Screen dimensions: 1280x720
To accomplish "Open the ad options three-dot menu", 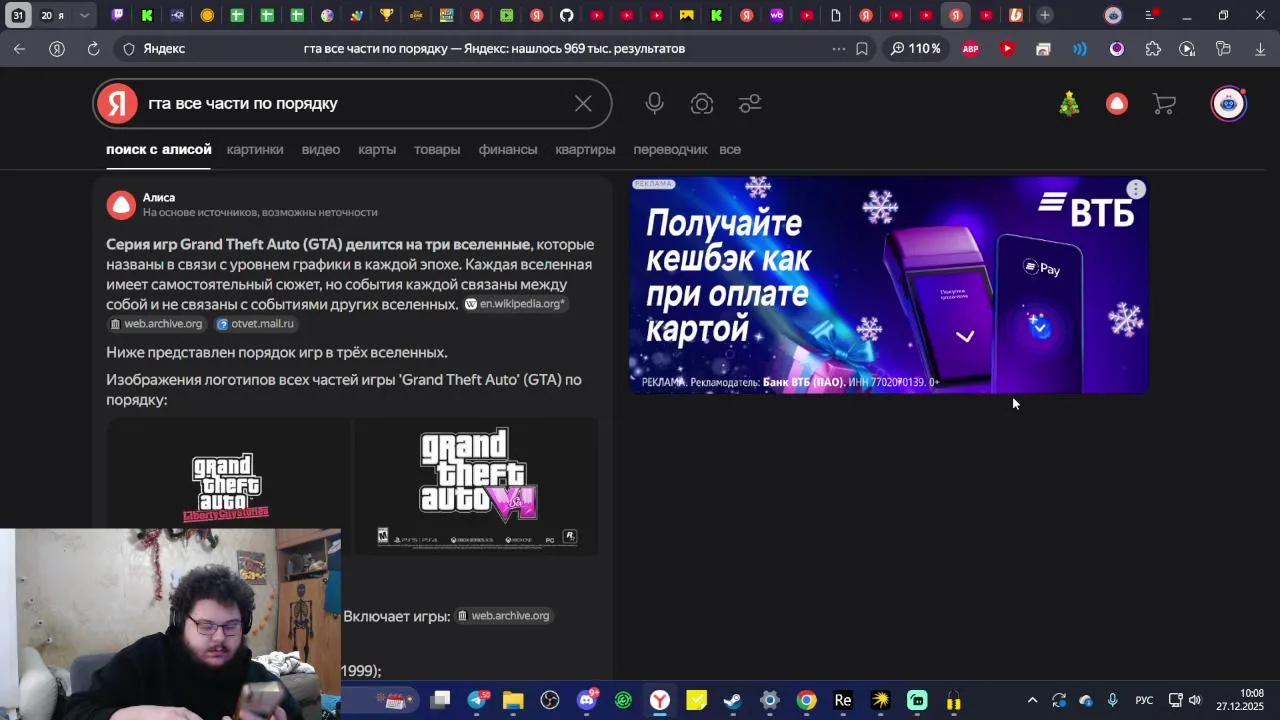I will (1136, 189).
